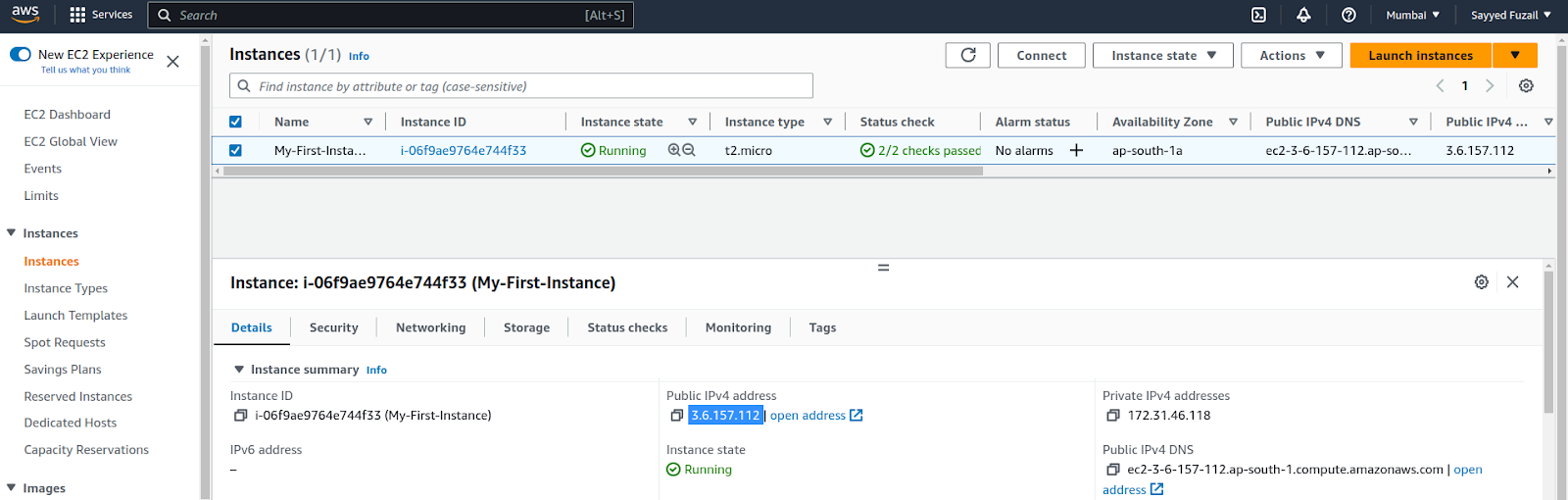This screenshot has width=1568, height=500.
Task: Open the Actions dropdown
Action: (x=1292, y=55)
